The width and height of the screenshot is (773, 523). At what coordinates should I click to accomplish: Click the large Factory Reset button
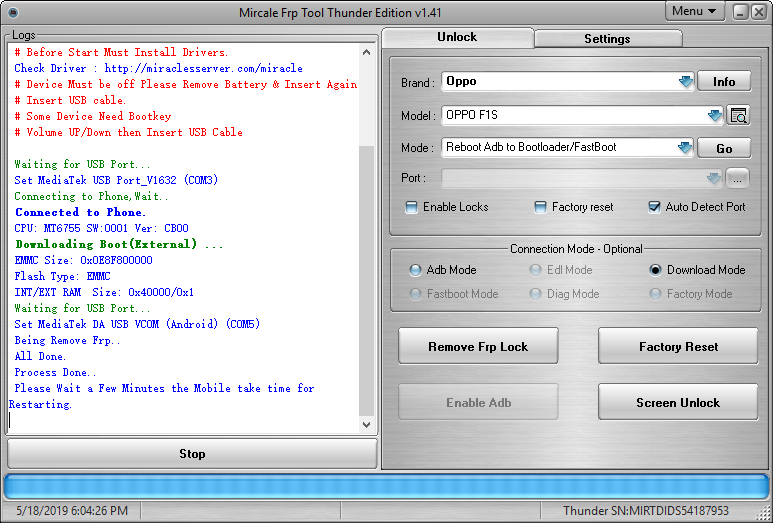[678, 347]
